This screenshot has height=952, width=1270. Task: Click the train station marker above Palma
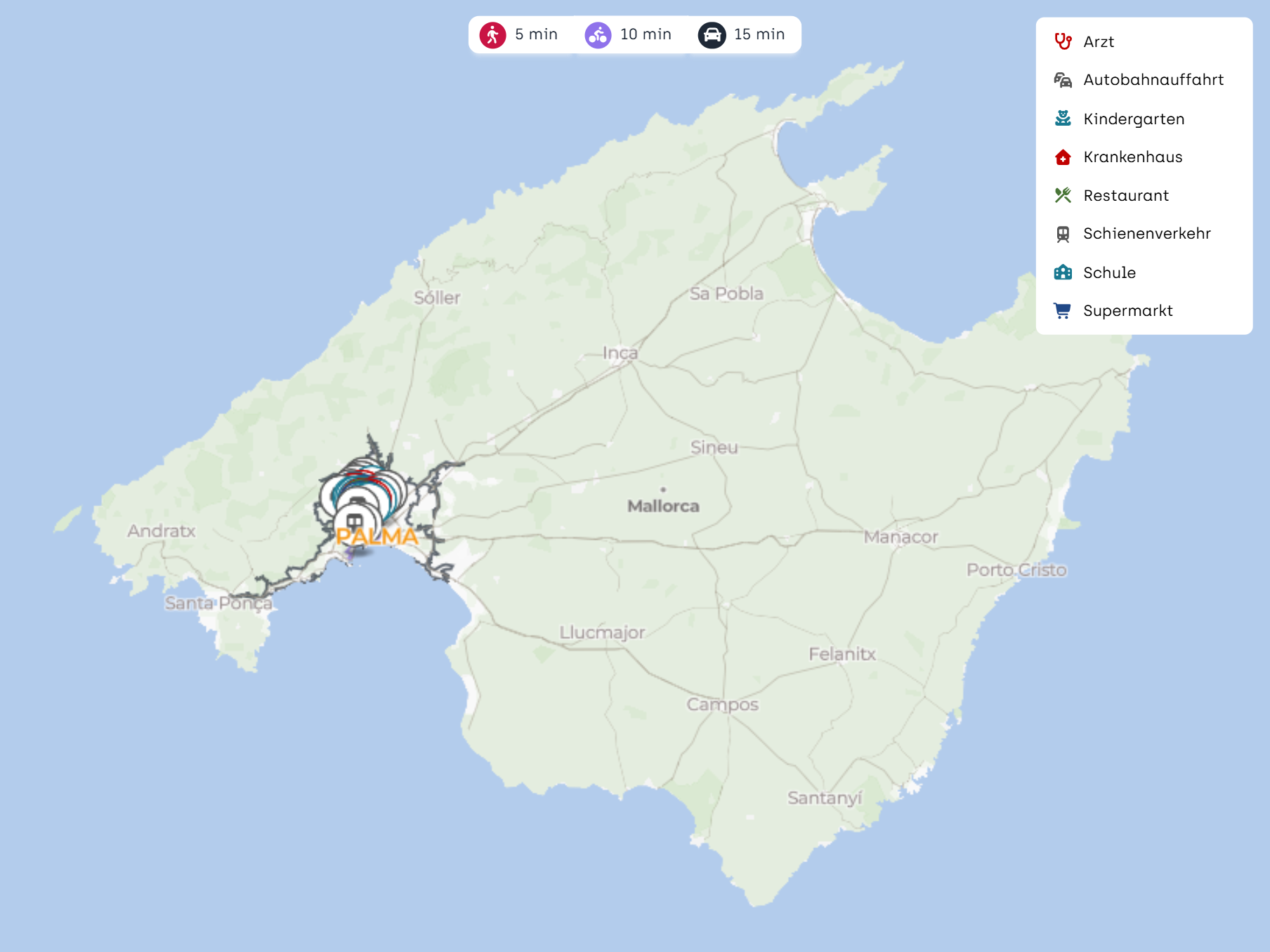(355, 521)
